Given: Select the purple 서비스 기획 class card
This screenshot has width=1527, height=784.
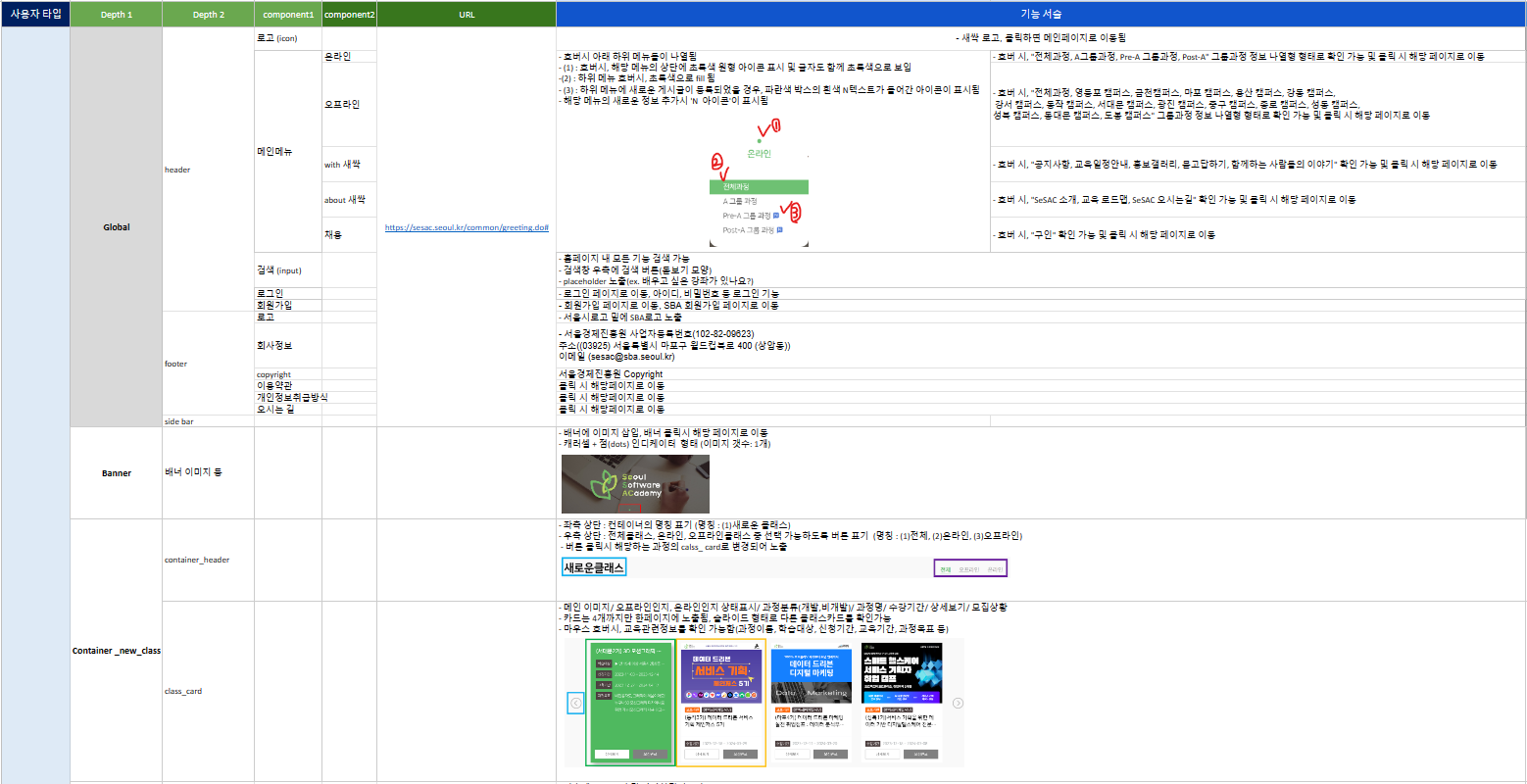Looking at the screenshot, I should point(721,702).
